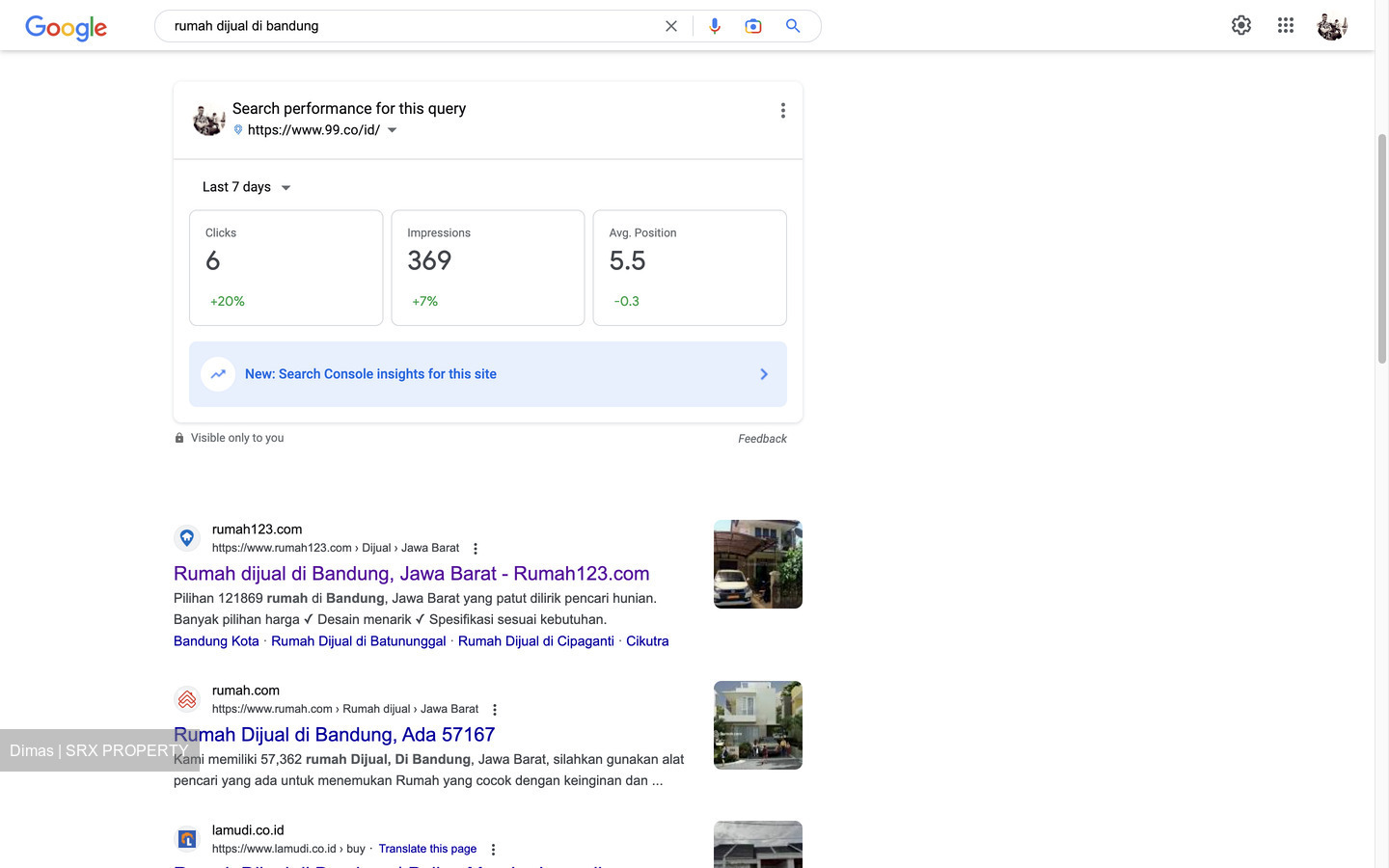The height and width of the screenshot is (868, 1389).
Task: Focus the search query input field
Action: (x=410, y=26)
